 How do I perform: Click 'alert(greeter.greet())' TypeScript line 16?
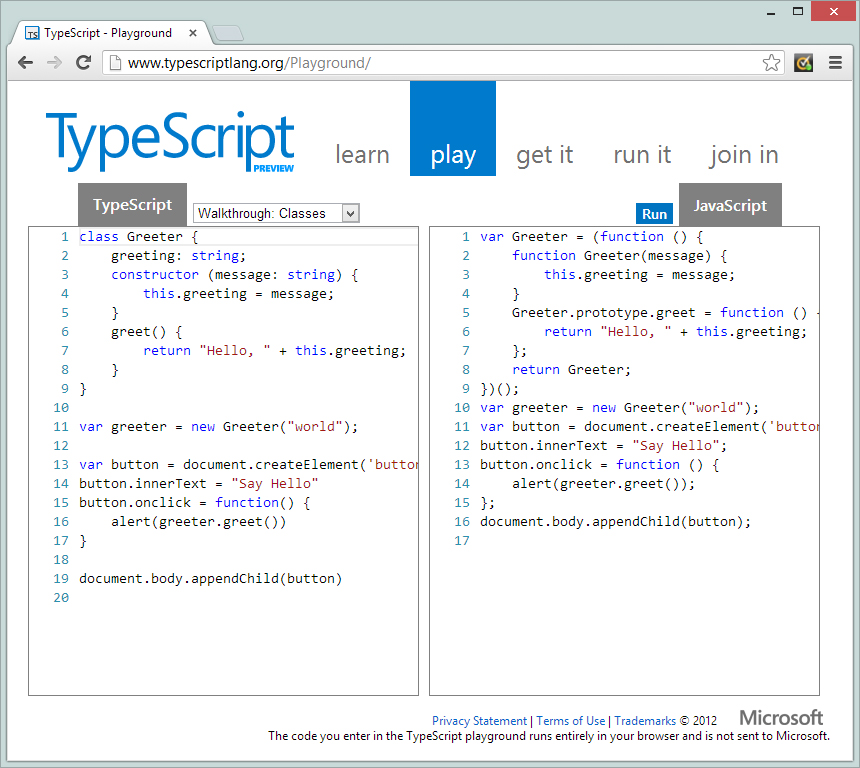point(199,521)
